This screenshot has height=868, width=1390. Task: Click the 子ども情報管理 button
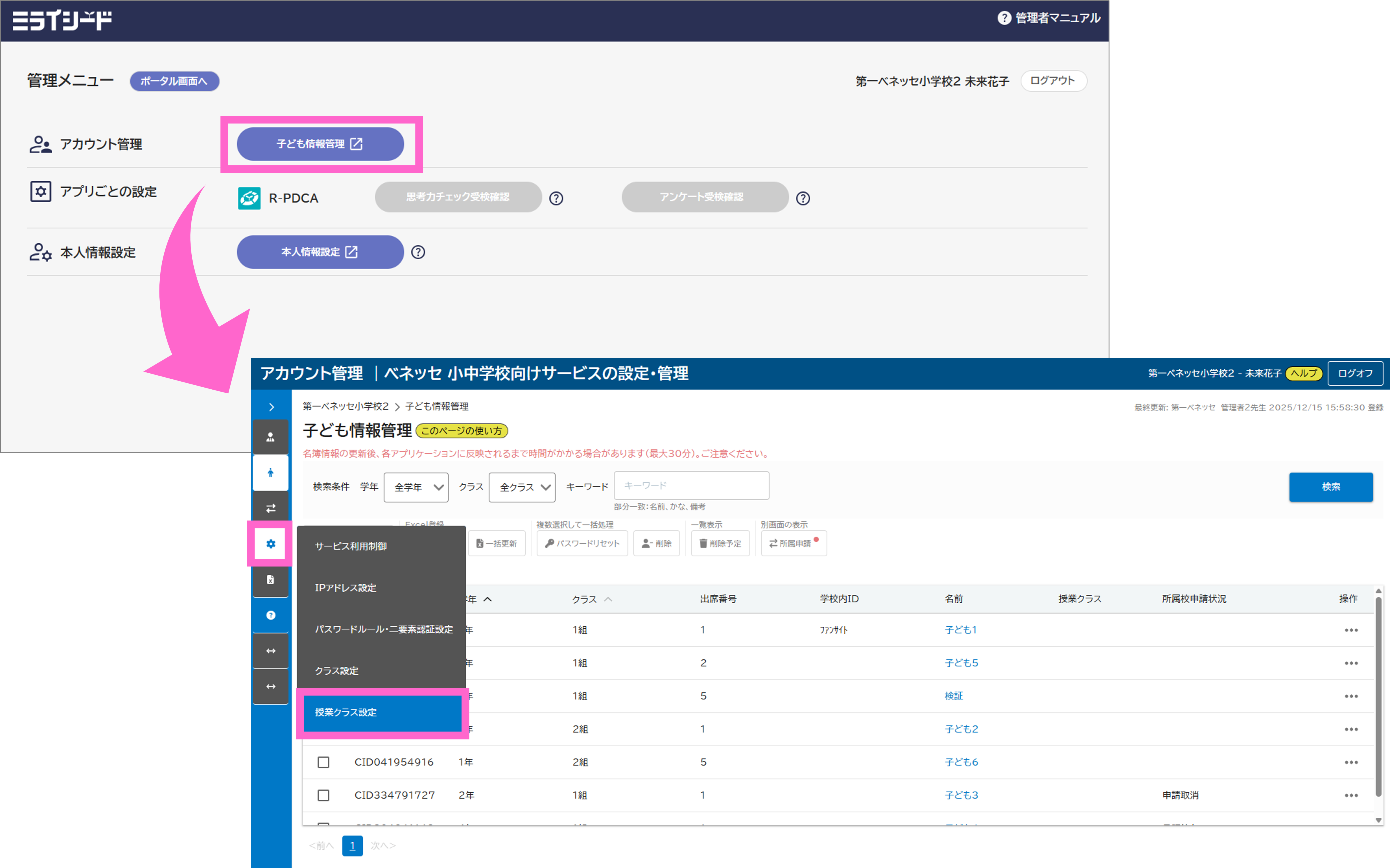point(320,143)
